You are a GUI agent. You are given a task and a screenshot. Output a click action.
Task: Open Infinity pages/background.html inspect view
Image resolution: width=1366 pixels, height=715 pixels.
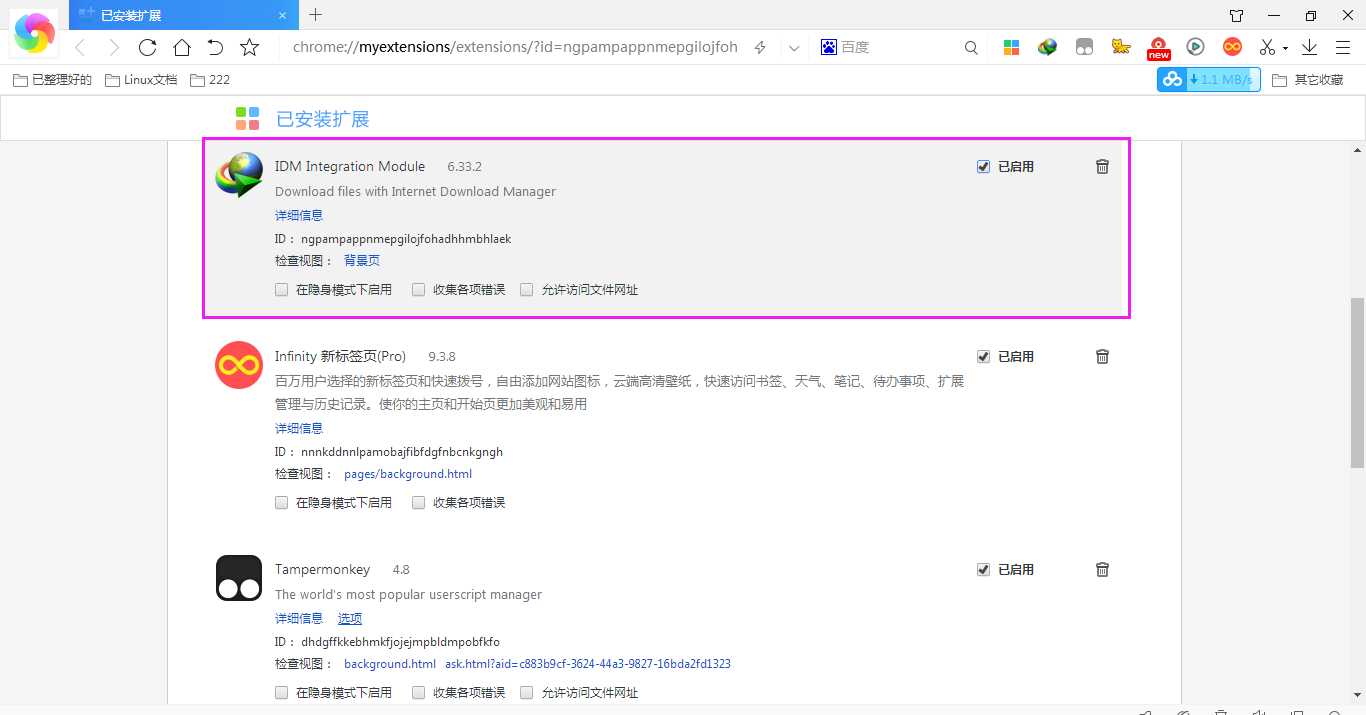408,474
